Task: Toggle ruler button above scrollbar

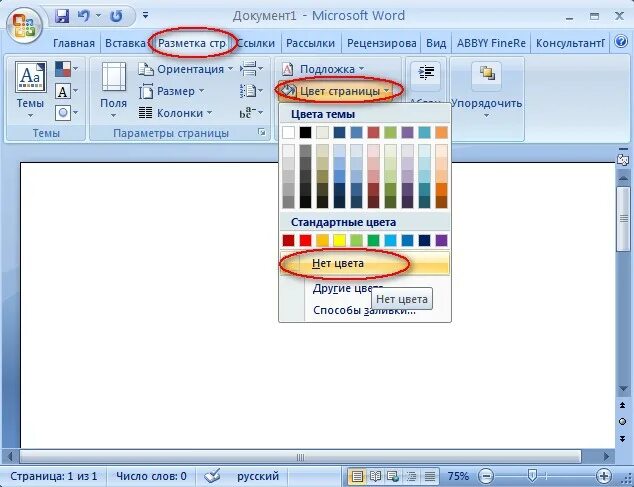Action: pyautogui.click(x=623, y=159)
